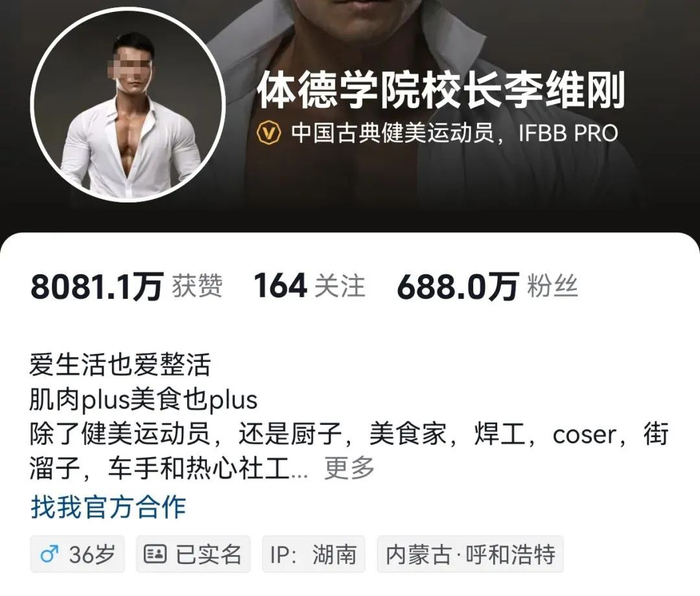700x596 pixels.
Task: Click the yellow V verification badge
Action: (x=269, y=133)
